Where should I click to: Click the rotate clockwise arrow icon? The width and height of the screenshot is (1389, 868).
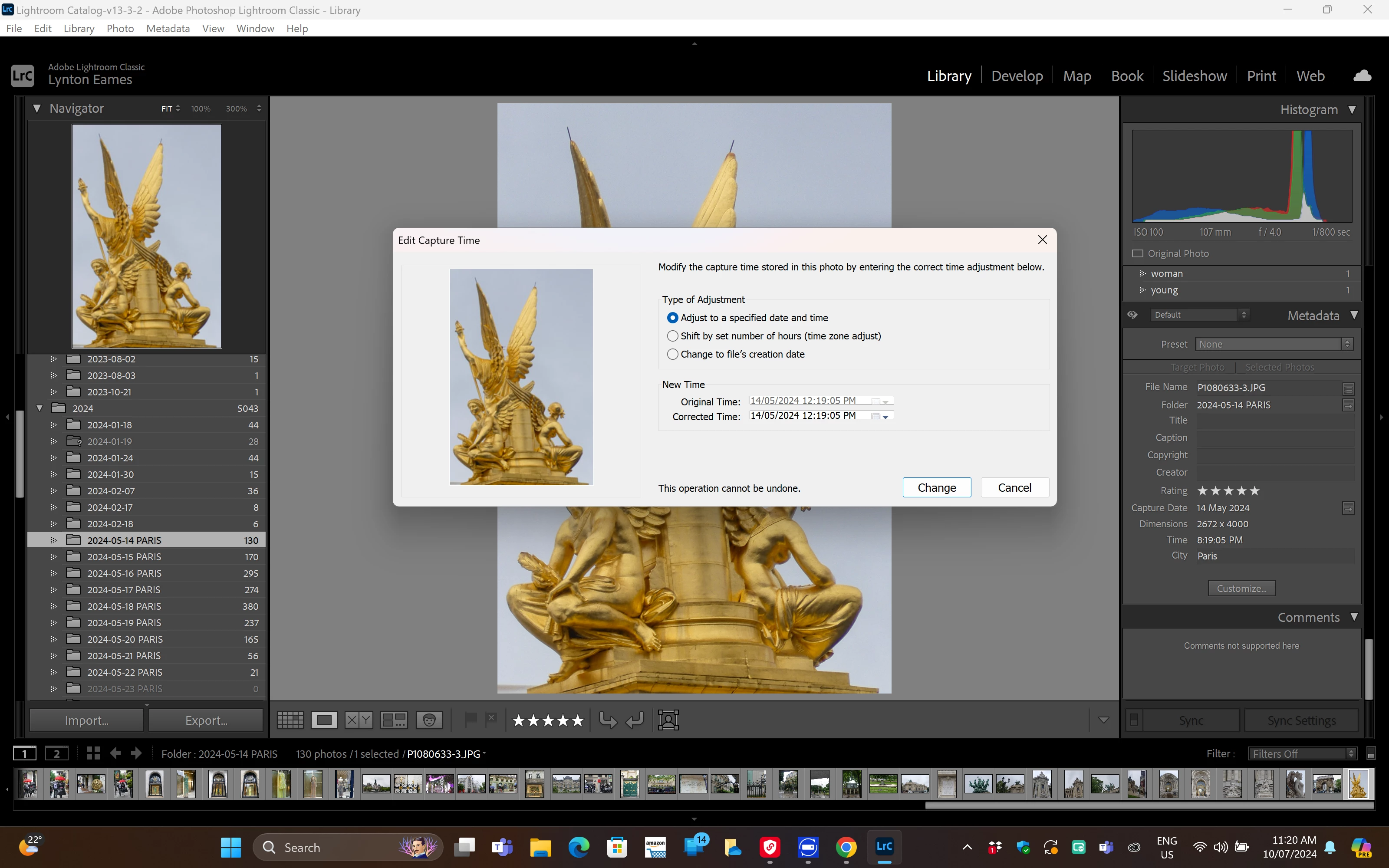click(x=635, y=720)
